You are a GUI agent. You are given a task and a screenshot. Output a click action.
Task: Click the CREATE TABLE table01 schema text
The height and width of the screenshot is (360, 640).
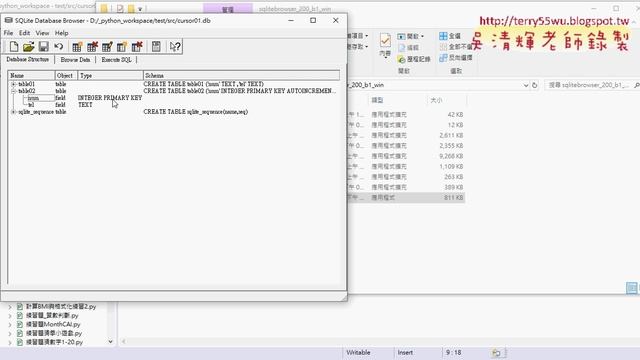(203, 84)
